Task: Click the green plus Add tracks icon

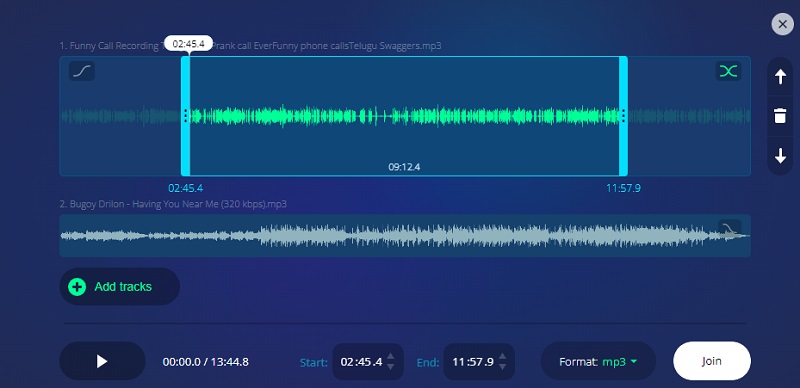Action: tap(77, 287)
